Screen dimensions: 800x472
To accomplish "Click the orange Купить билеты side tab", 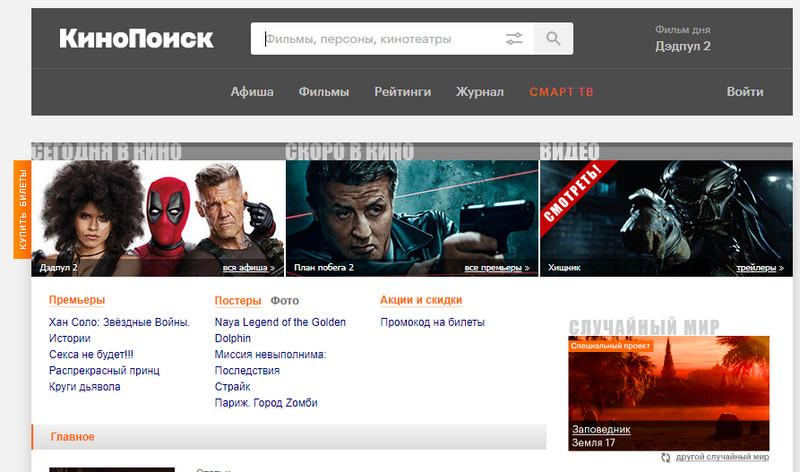I will (22, 209).
